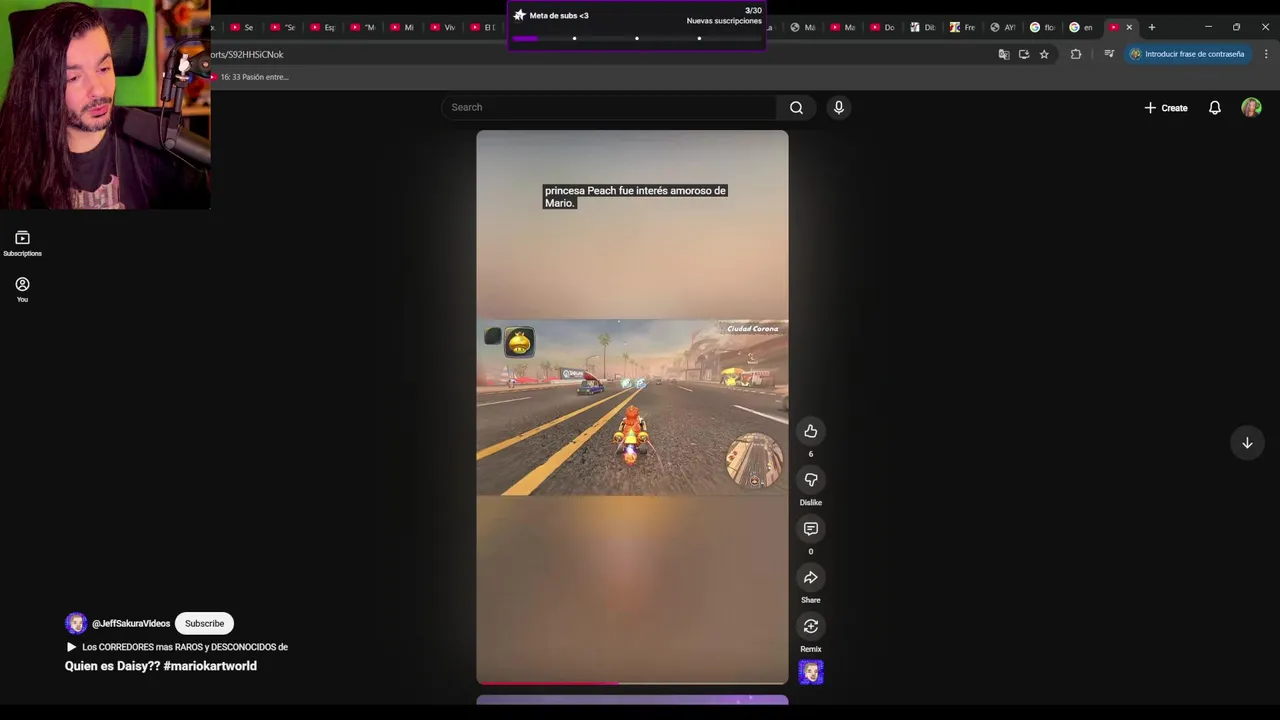1280x720 pixels.
Task: Go to next Short with down arrow
Action: point(1247,443)
